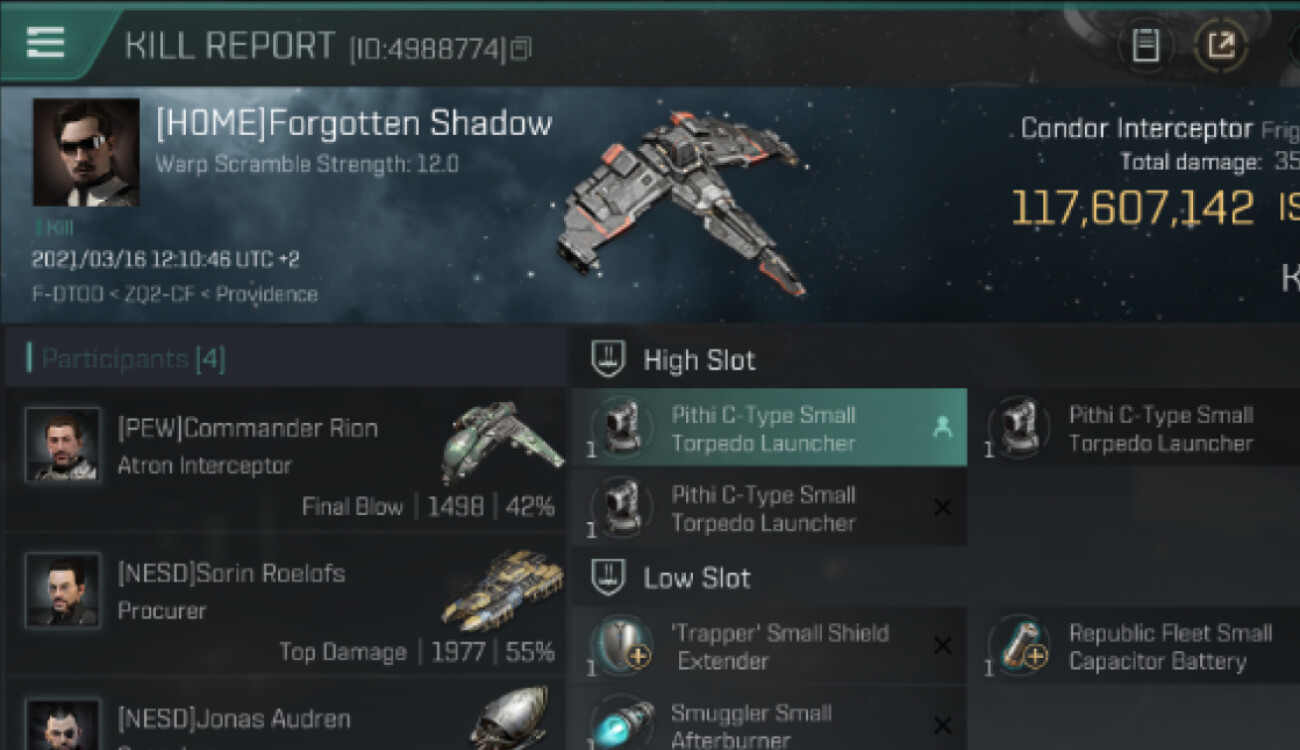The width and height of the screenshot is (1300, 750).
Task: Click the person icon on highlighted Torpedo Launcher
Action: [941, 427]
